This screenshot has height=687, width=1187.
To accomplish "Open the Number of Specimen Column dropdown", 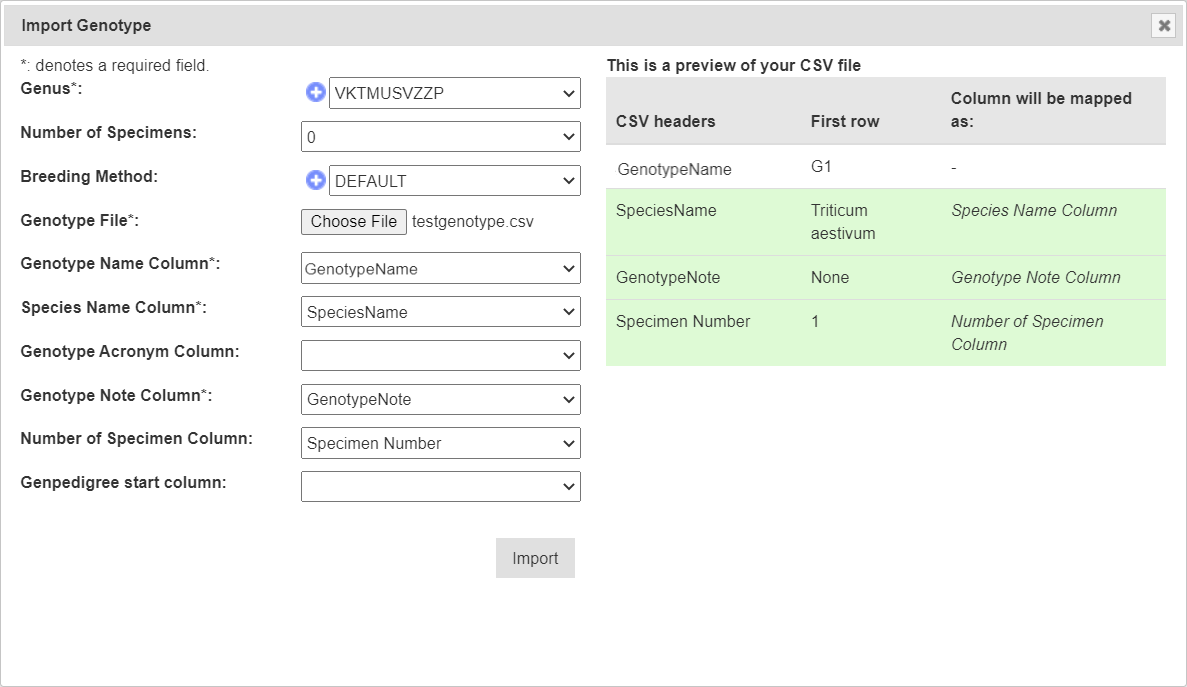I will (440, 443).
